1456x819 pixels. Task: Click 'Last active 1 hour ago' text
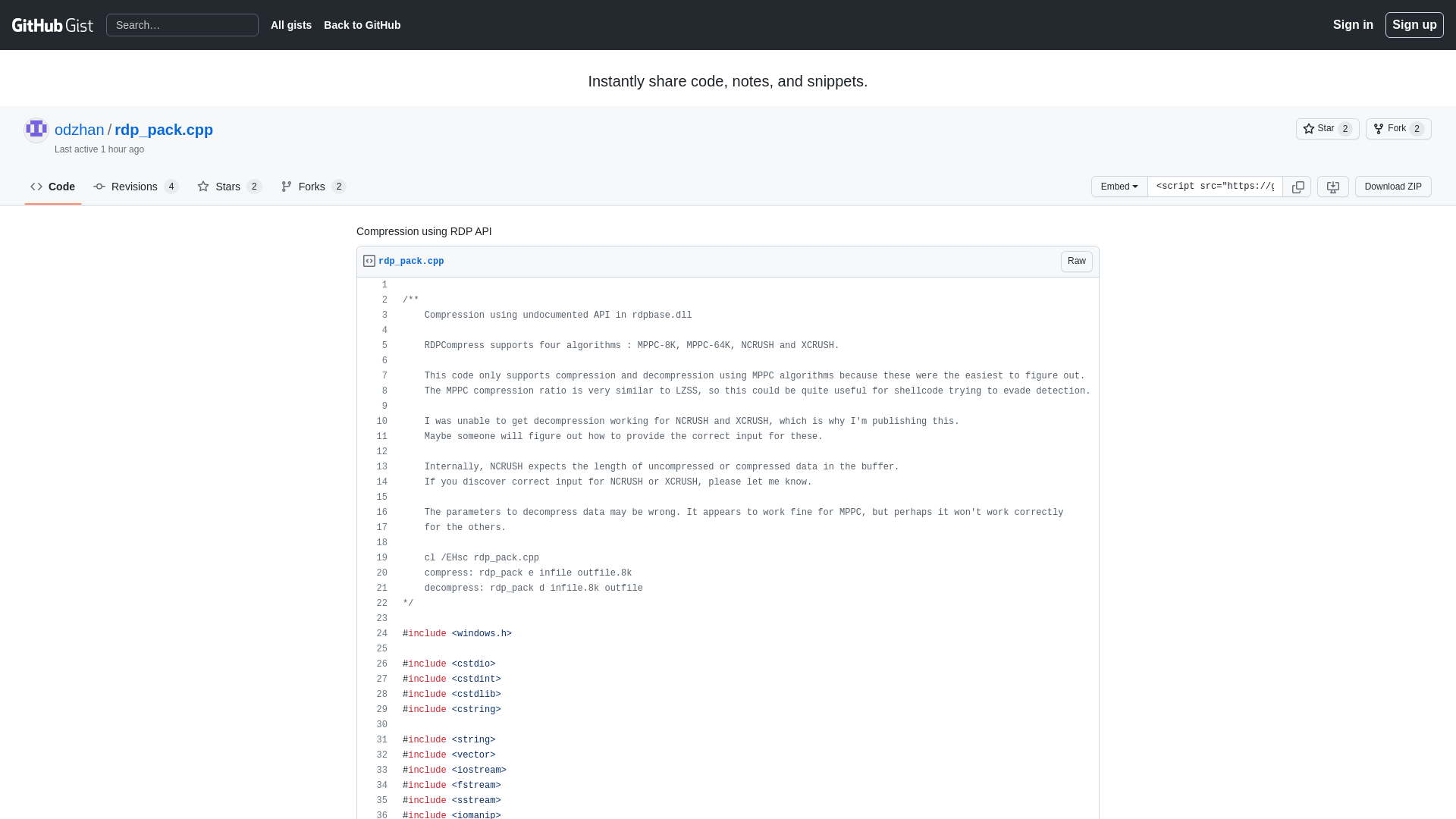click(x=99, y=149)
